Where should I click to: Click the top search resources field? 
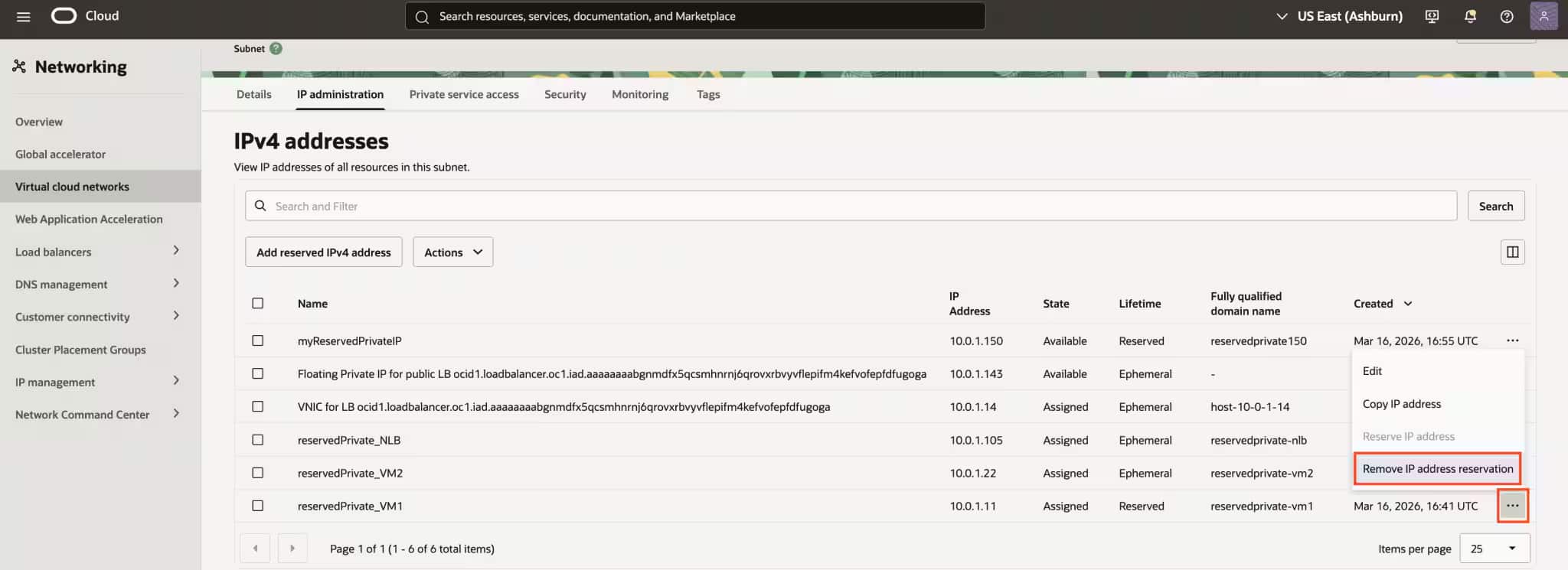tap(694, 16)
